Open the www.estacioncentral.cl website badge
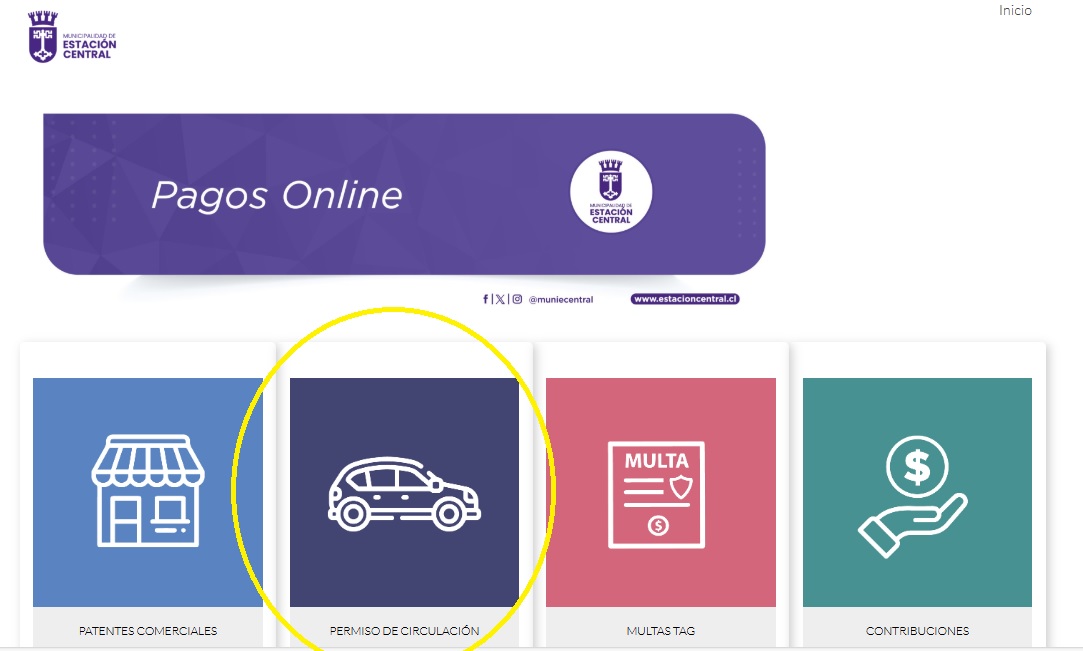Screen dimensions: 1083x651 pos(685,299)
